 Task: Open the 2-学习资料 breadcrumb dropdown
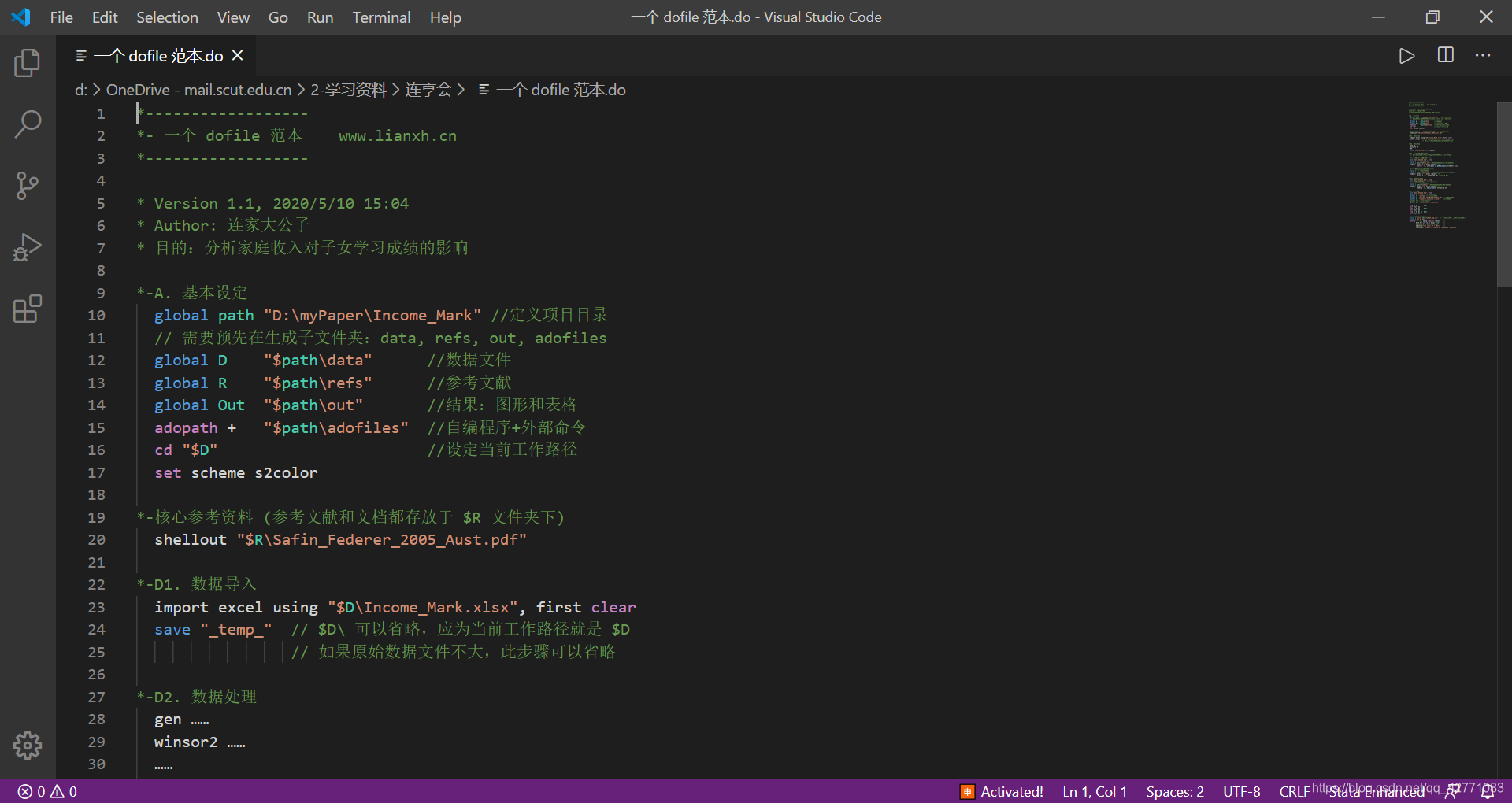click(347, 89)
